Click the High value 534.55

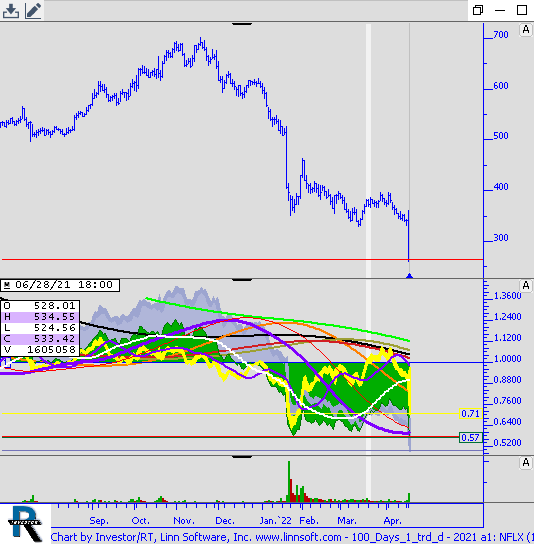(54, 317)
